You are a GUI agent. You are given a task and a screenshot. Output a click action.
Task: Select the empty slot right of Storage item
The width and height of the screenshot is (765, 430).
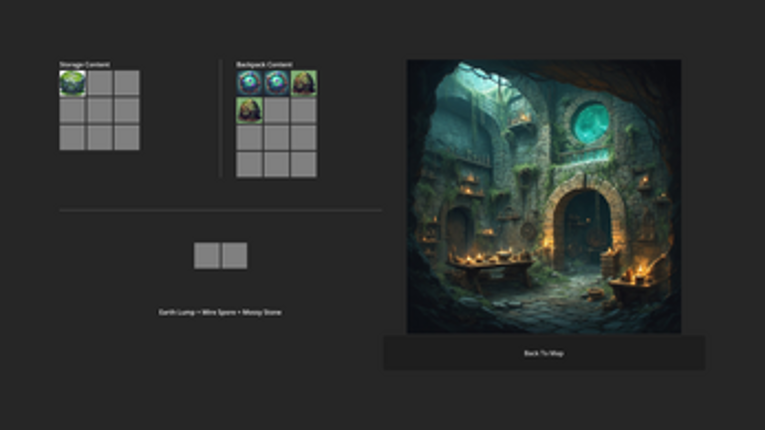tap(100, 83)
